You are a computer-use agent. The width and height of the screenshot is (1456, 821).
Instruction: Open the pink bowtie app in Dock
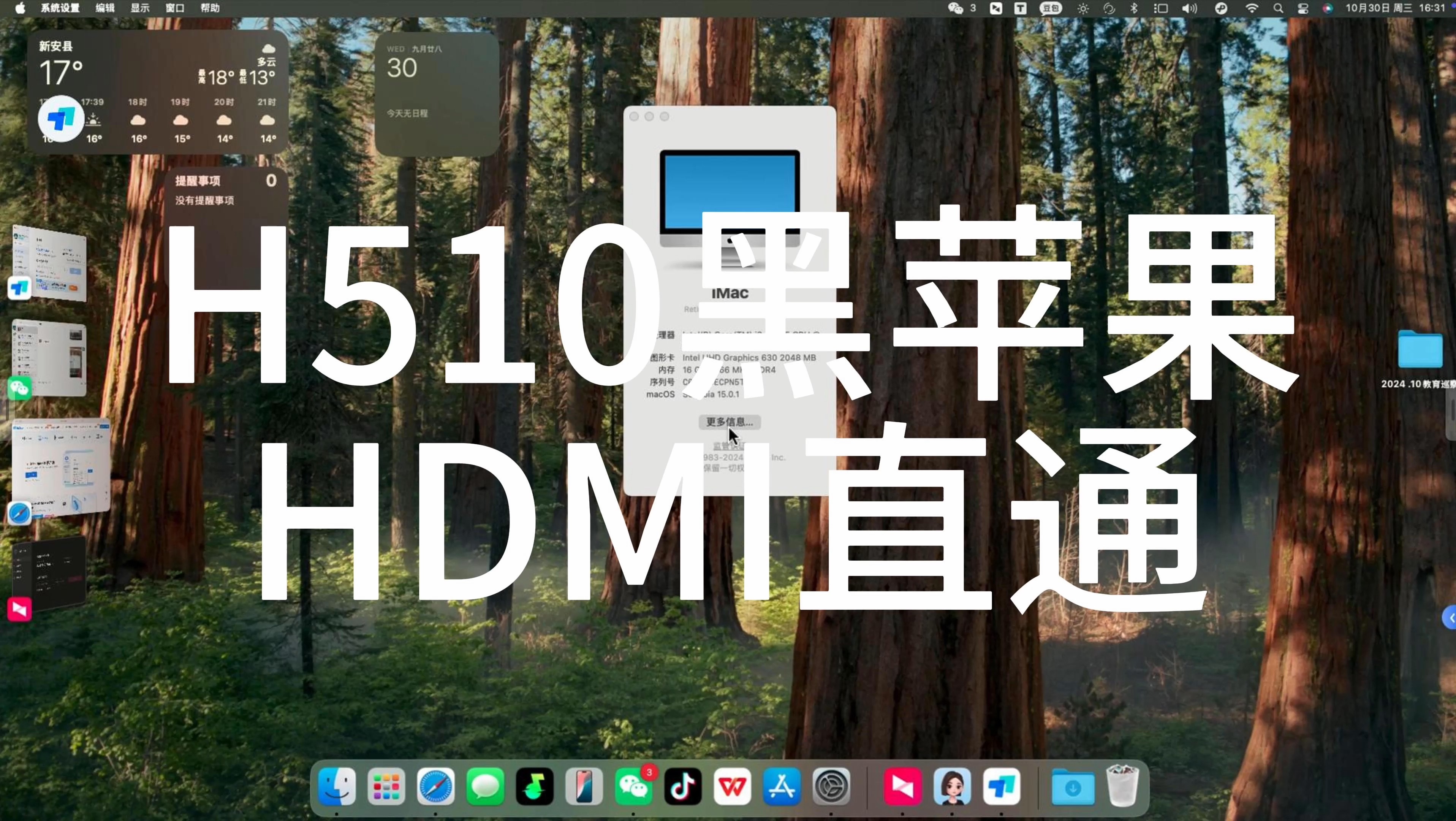[x=903, y=786]
